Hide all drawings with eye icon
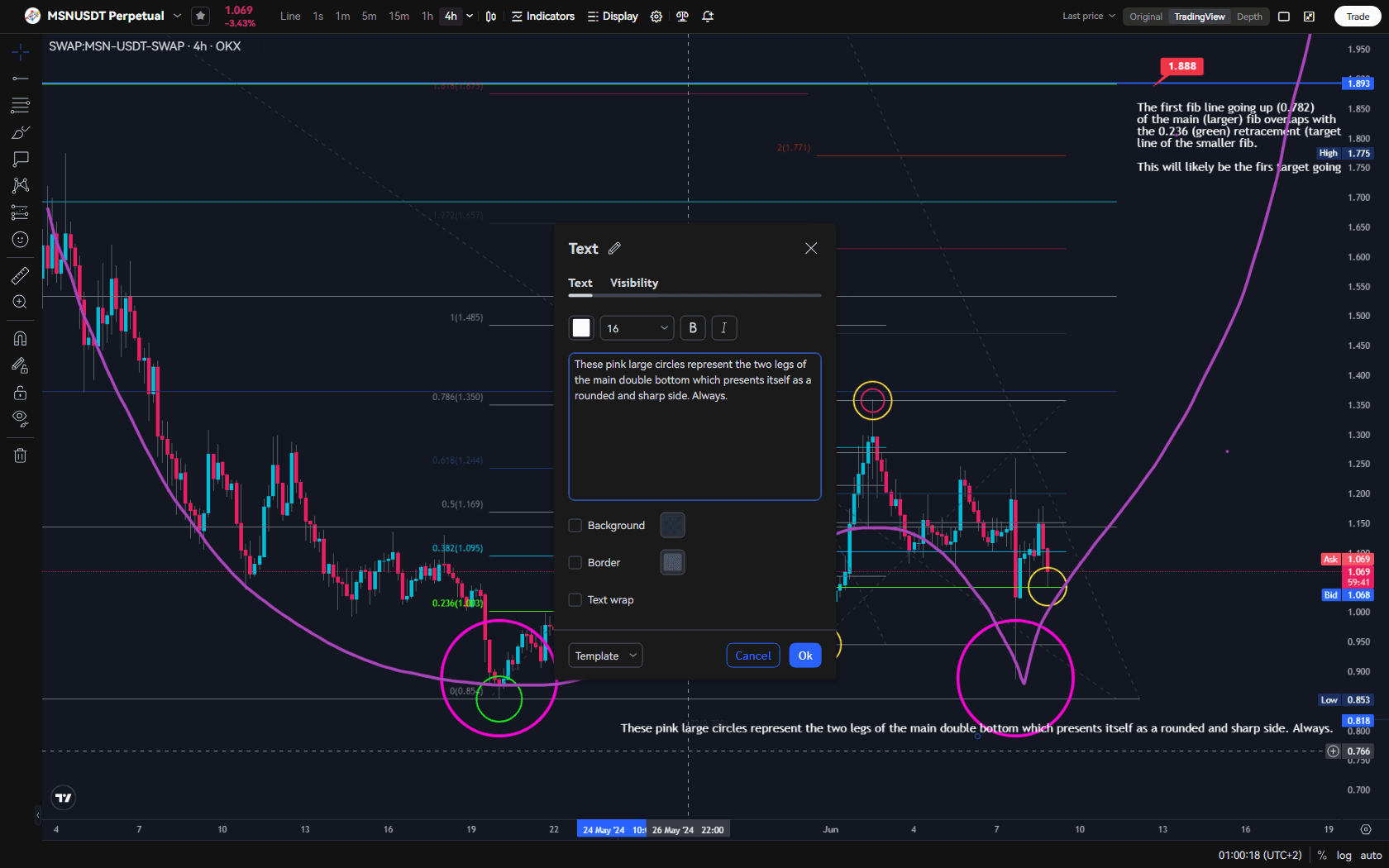This screenshot has height=868, width=1389. click(21, 418)
